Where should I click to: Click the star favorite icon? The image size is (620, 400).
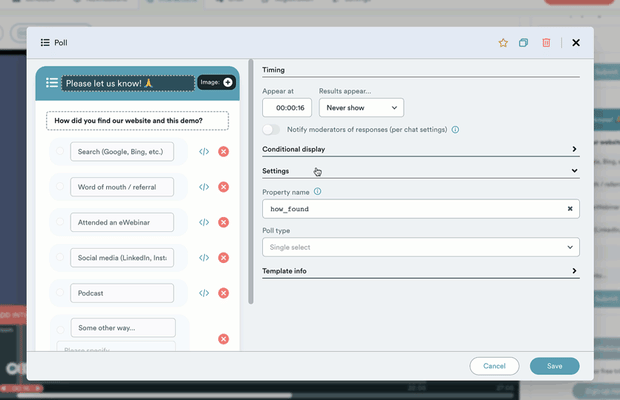pos(503,43)
